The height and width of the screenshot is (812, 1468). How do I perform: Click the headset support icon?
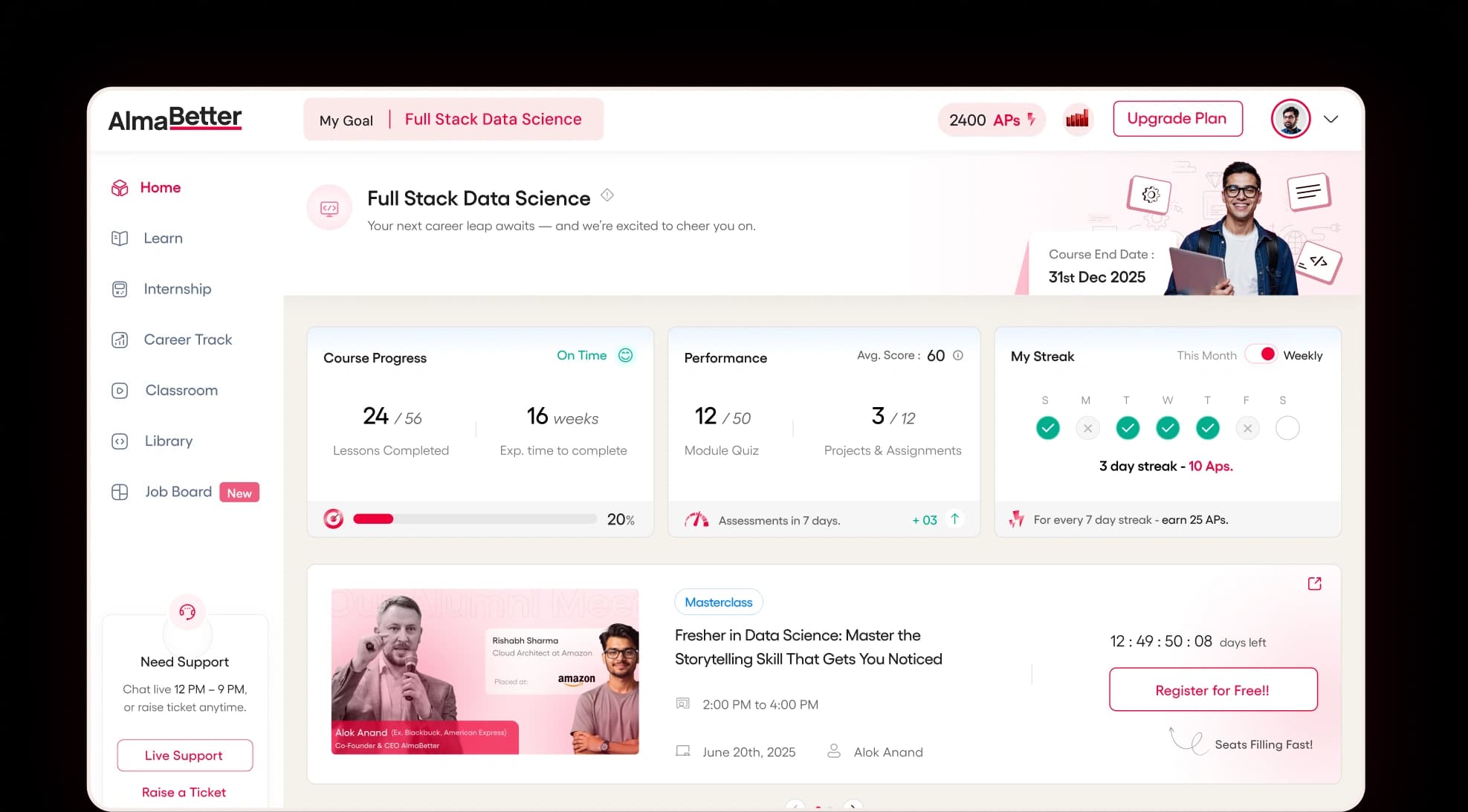point(187,611)
